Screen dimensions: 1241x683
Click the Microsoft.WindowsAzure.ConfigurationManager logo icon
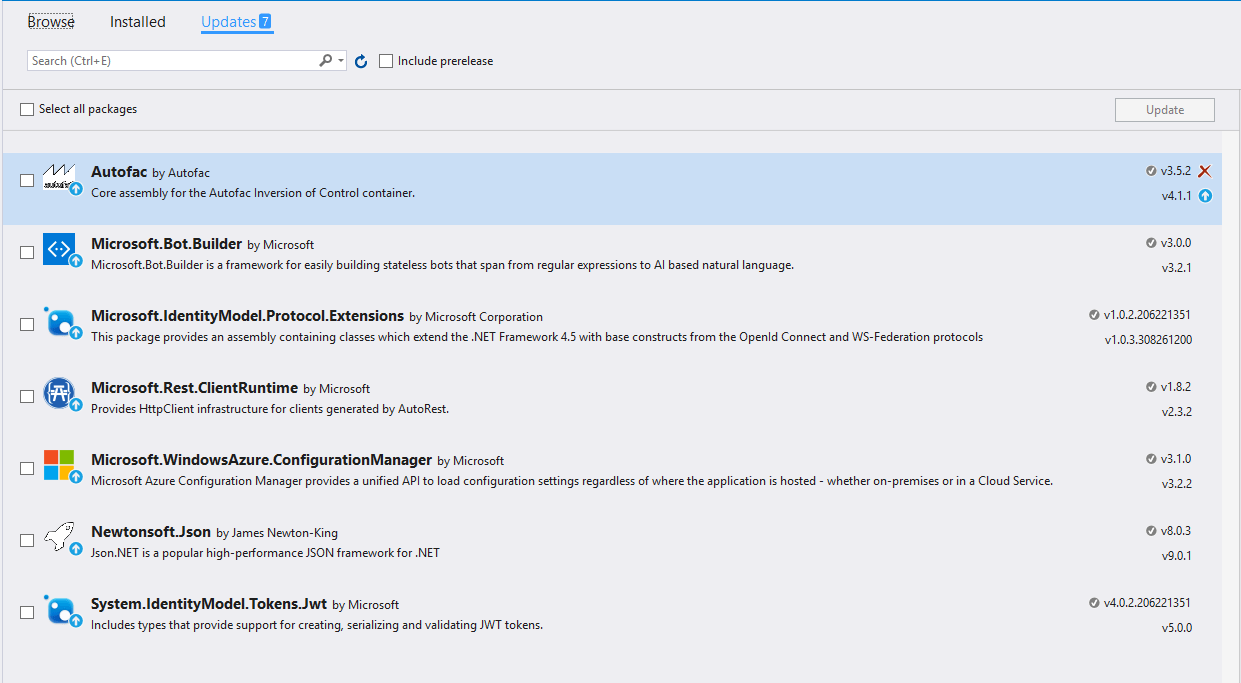[x=59, y=465]
